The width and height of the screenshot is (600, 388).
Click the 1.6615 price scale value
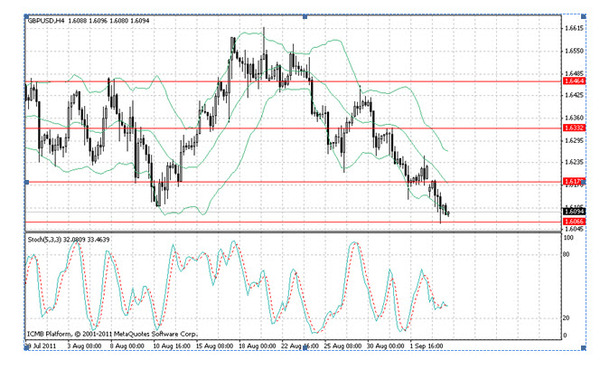(574, 29)
